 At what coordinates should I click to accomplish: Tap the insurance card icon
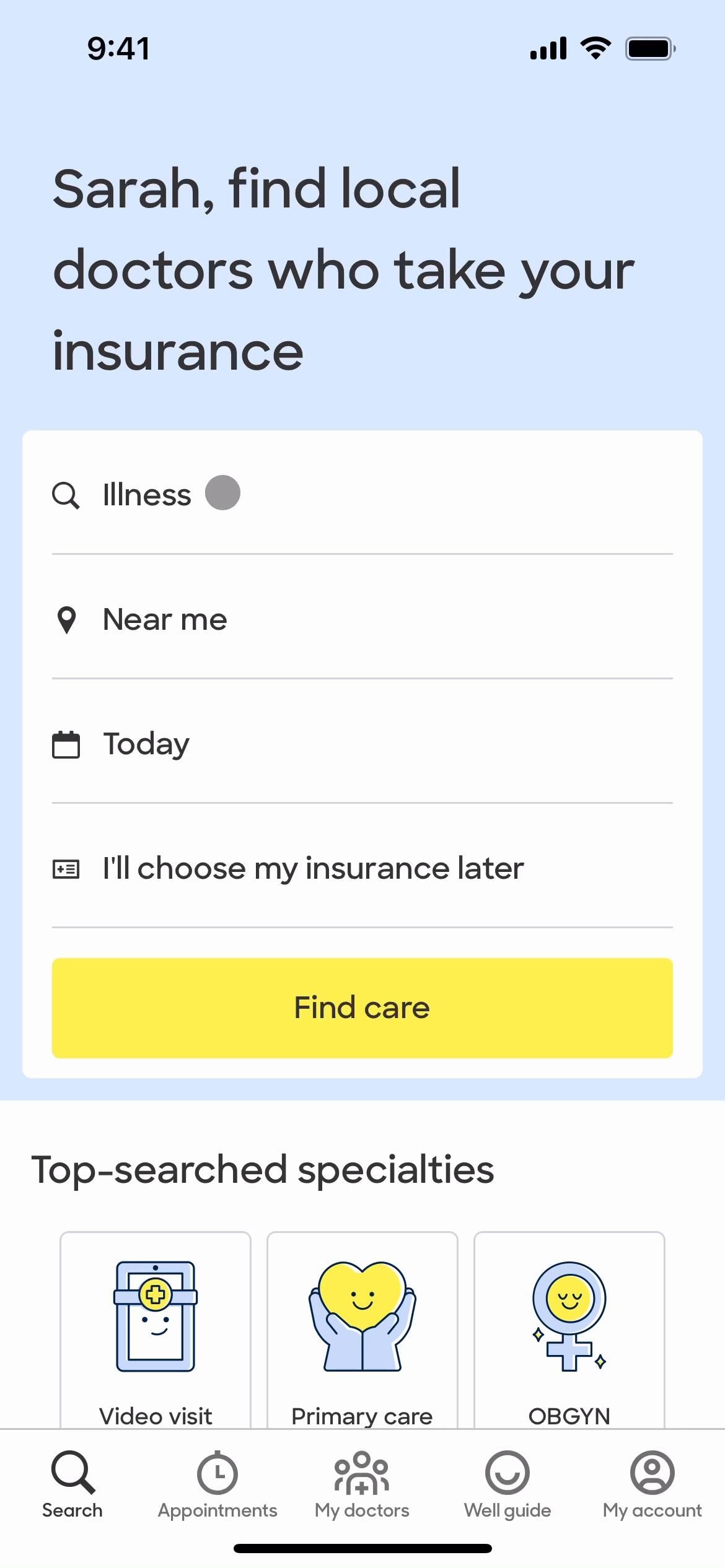point(66,869)
